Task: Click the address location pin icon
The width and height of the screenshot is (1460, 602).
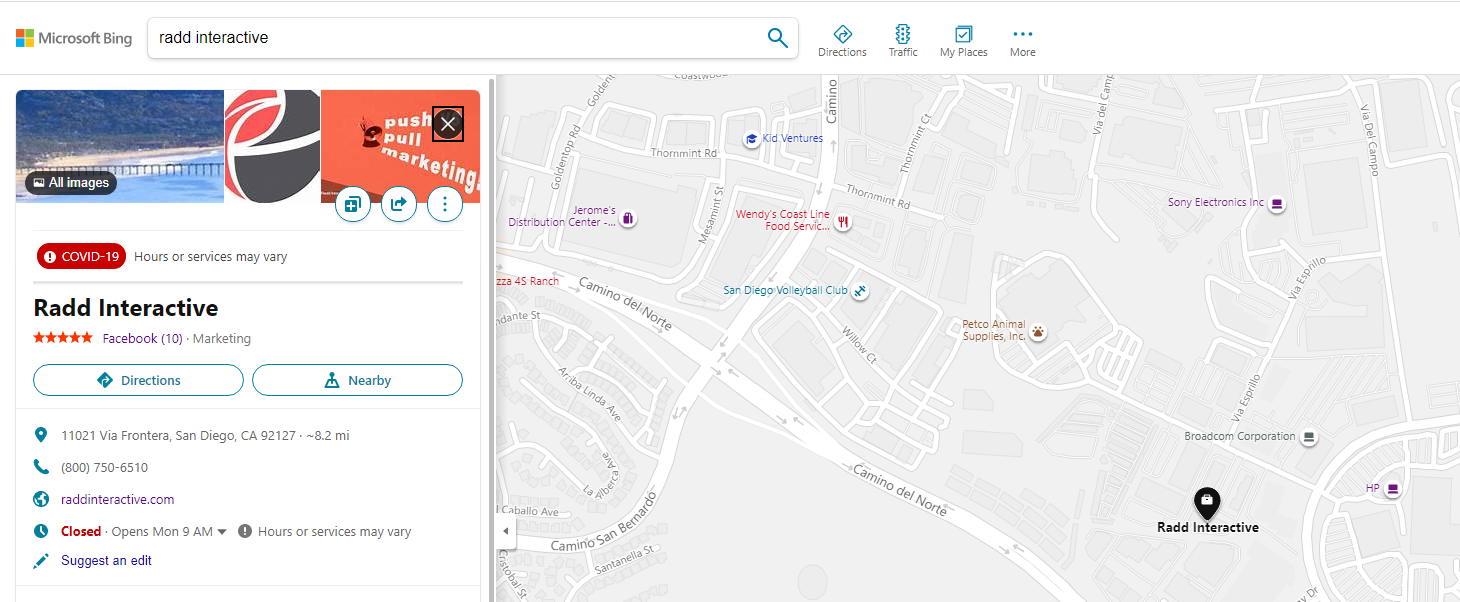Action: [x=41, y=435]
